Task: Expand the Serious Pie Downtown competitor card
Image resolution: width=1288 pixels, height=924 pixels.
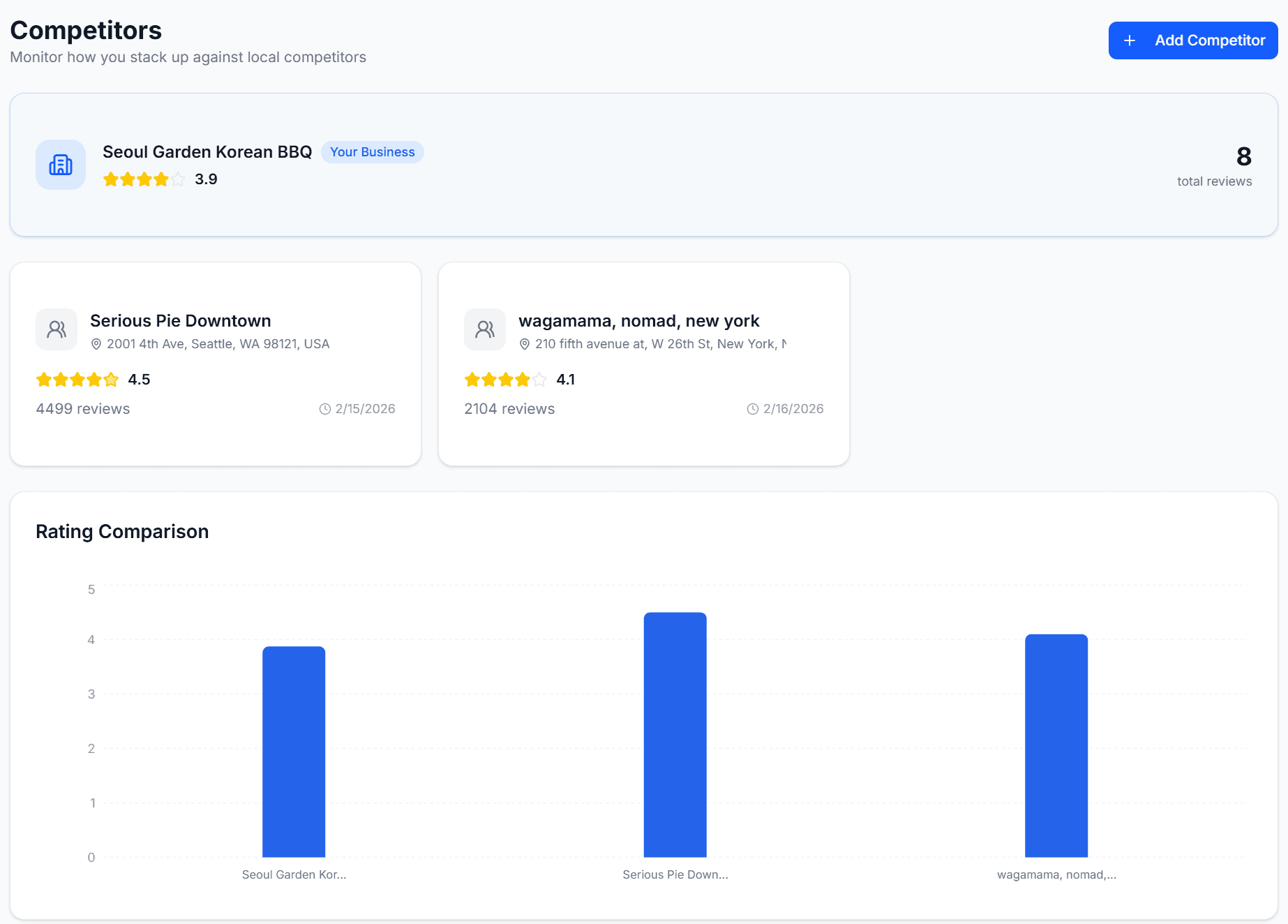Action: [x=215, y=363]
